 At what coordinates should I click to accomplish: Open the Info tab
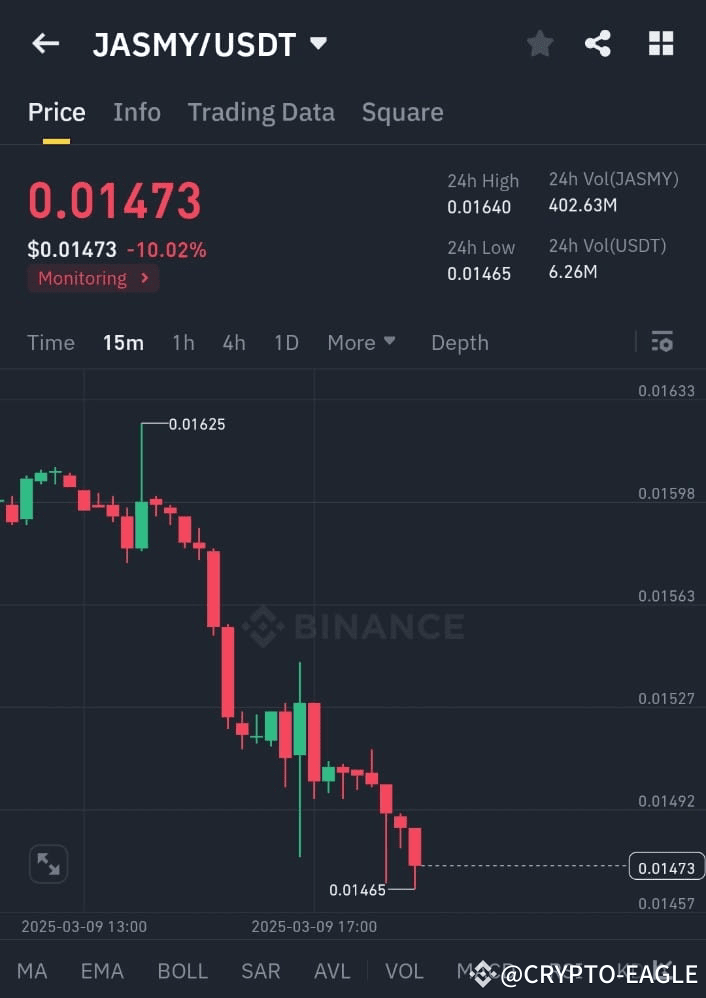tap(137, 112)
